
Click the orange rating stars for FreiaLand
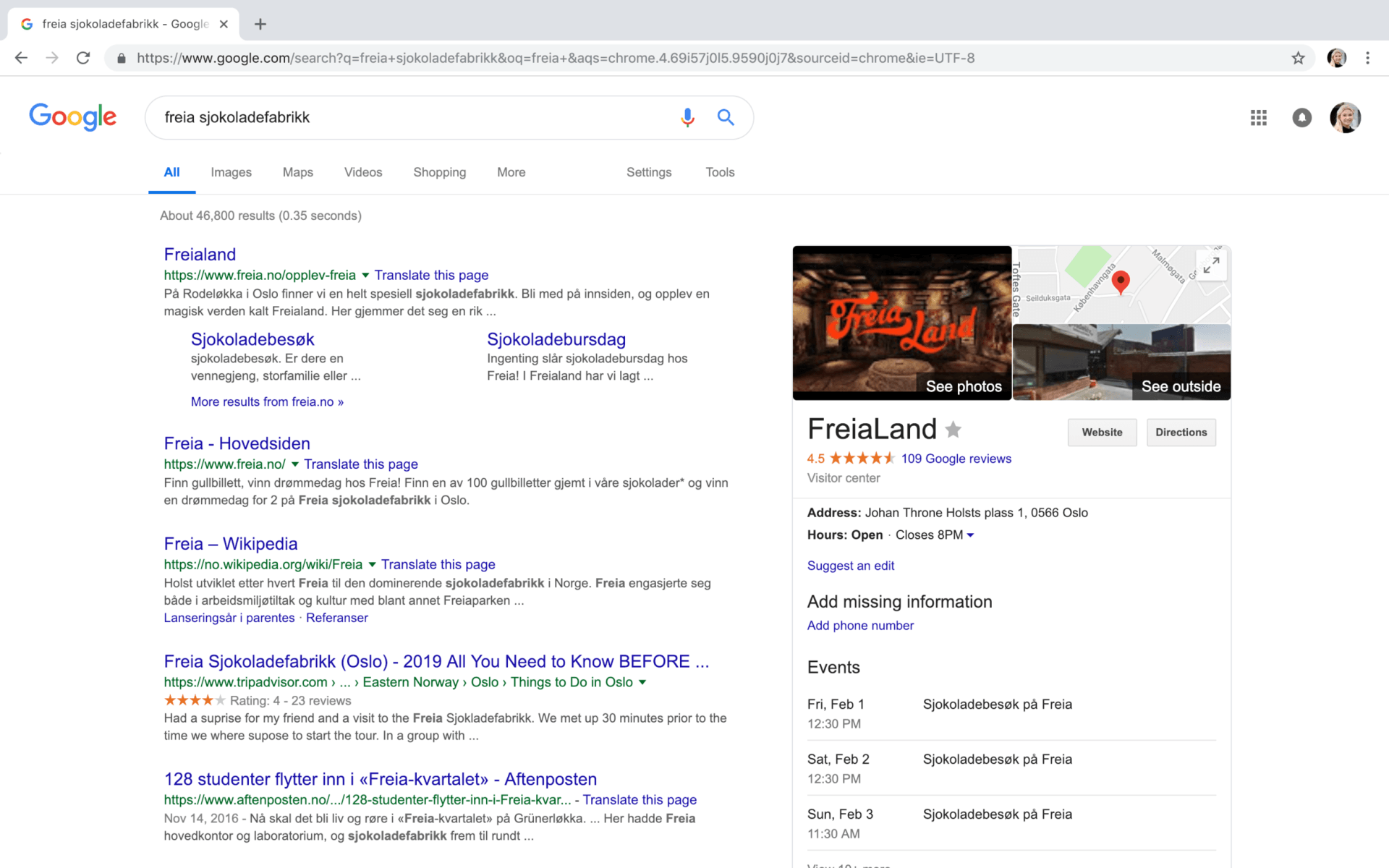click(x=862, y=458)
